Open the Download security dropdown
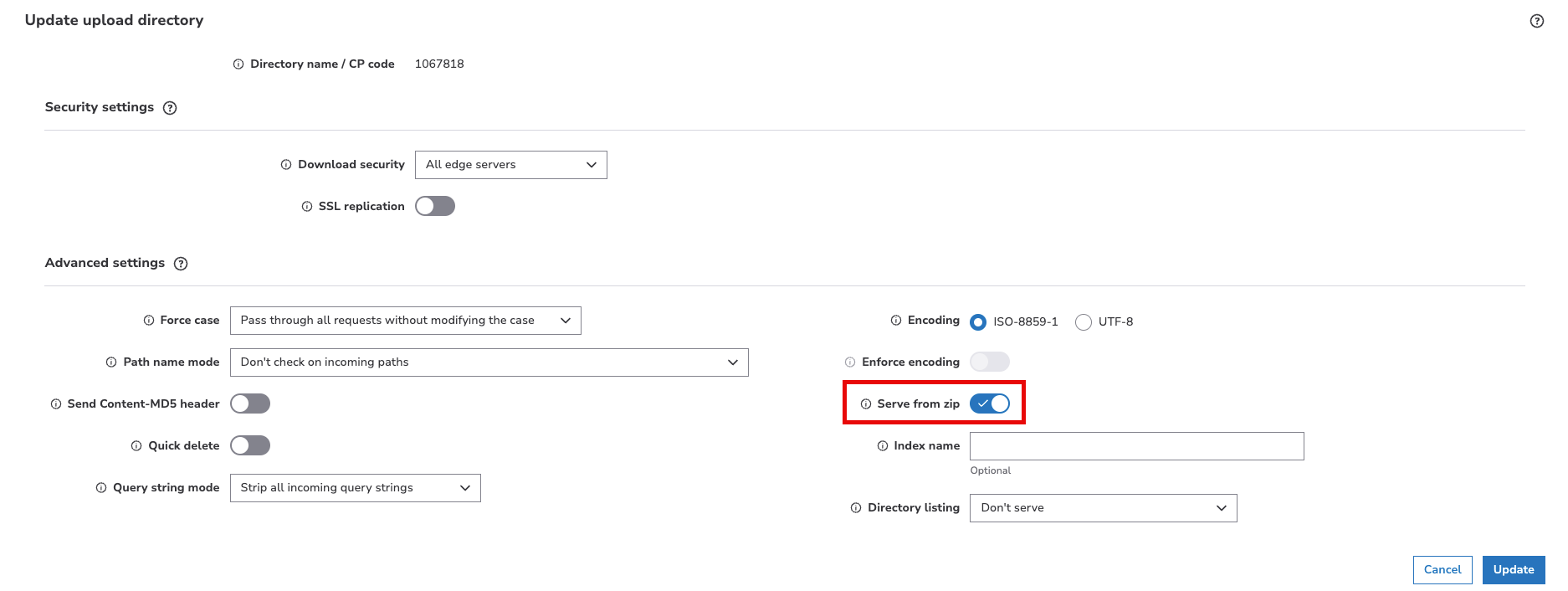 510,165
